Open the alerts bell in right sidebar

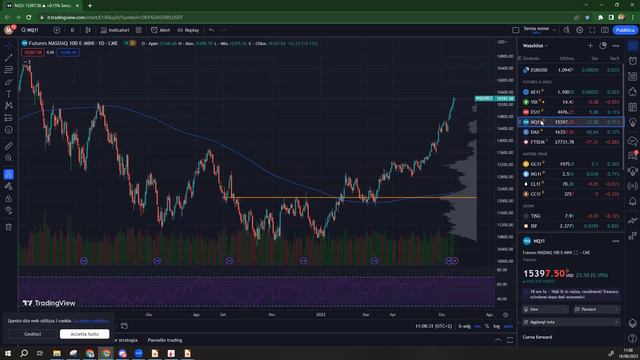633,201
